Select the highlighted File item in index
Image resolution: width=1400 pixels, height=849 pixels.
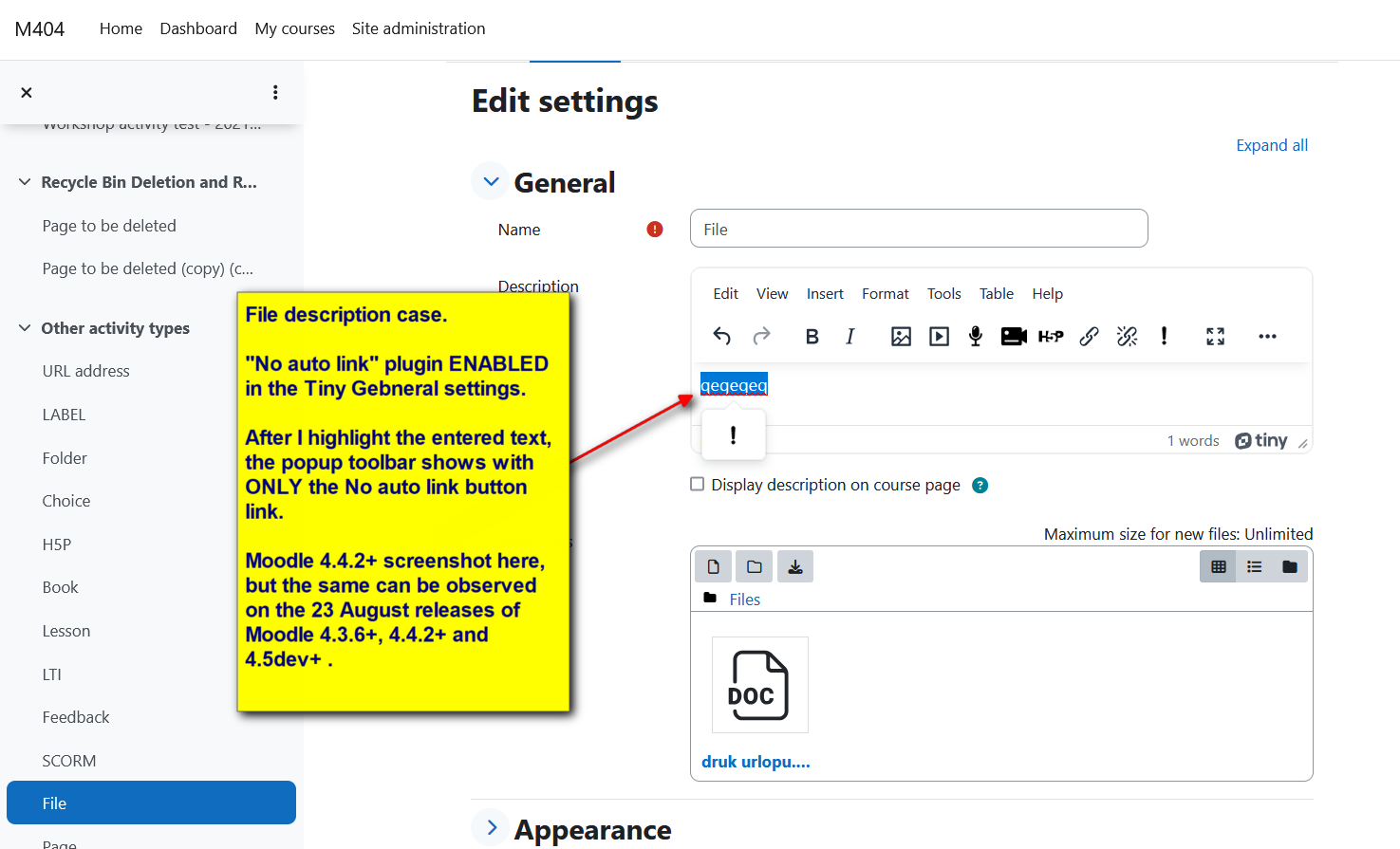pyautogui.click(x=151, y=803)
